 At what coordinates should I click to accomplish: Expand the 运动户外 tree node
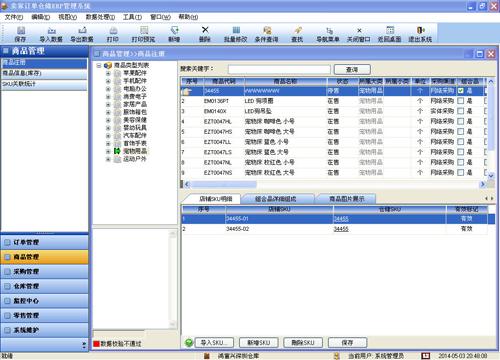click(108, 159)
